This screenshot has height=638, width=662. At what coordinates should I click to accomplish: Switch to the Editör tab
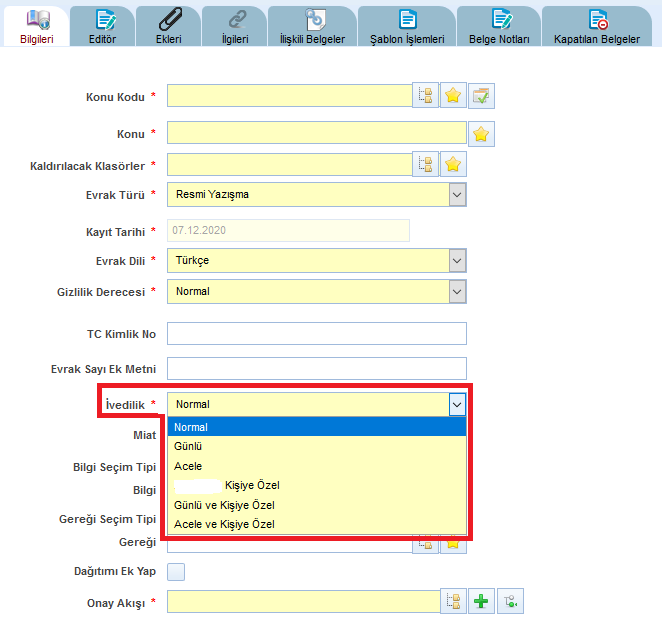click(103, 26)
